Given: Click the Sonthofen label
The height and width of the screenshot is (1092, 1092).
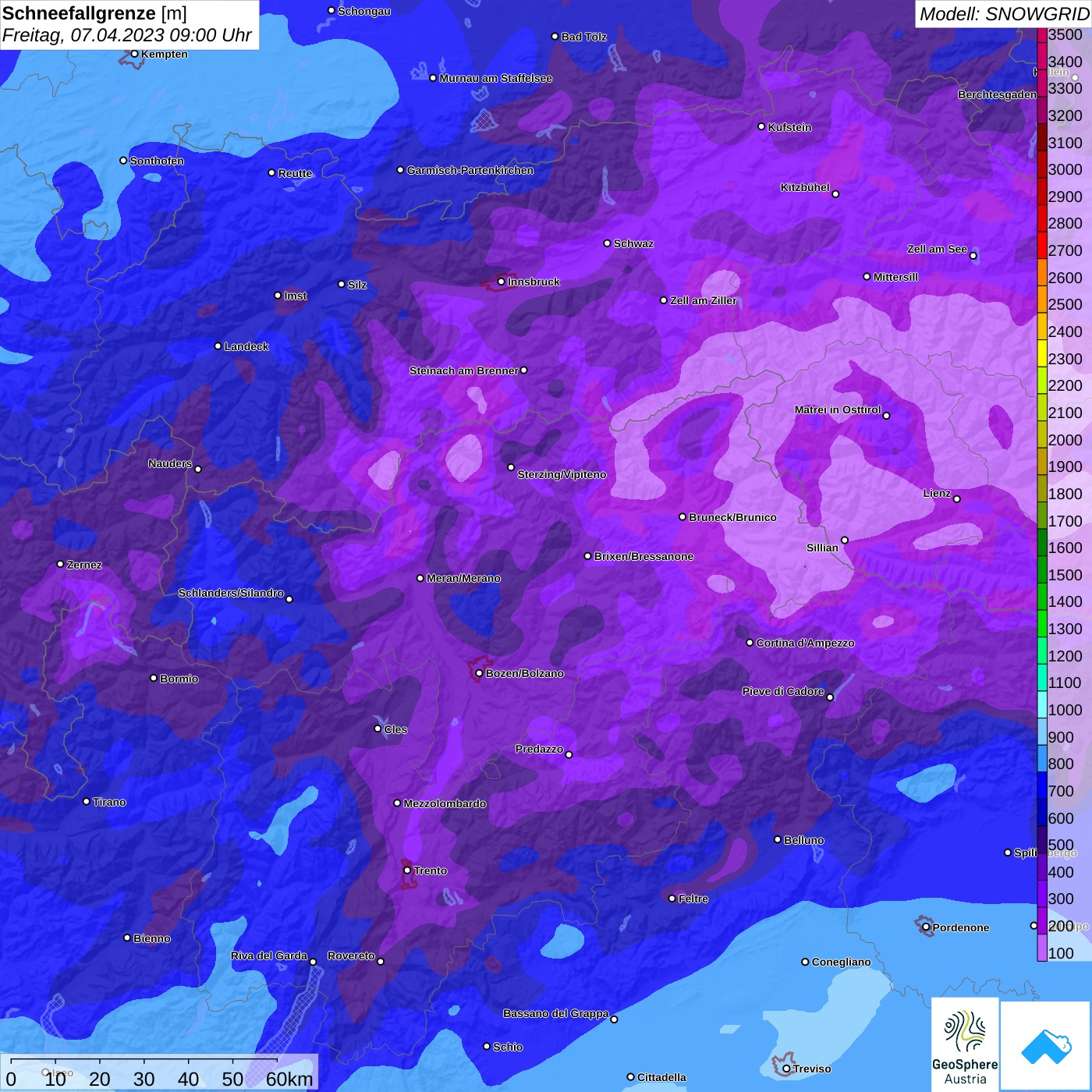Looking at the screenshot, I should (x=157, y=161).
